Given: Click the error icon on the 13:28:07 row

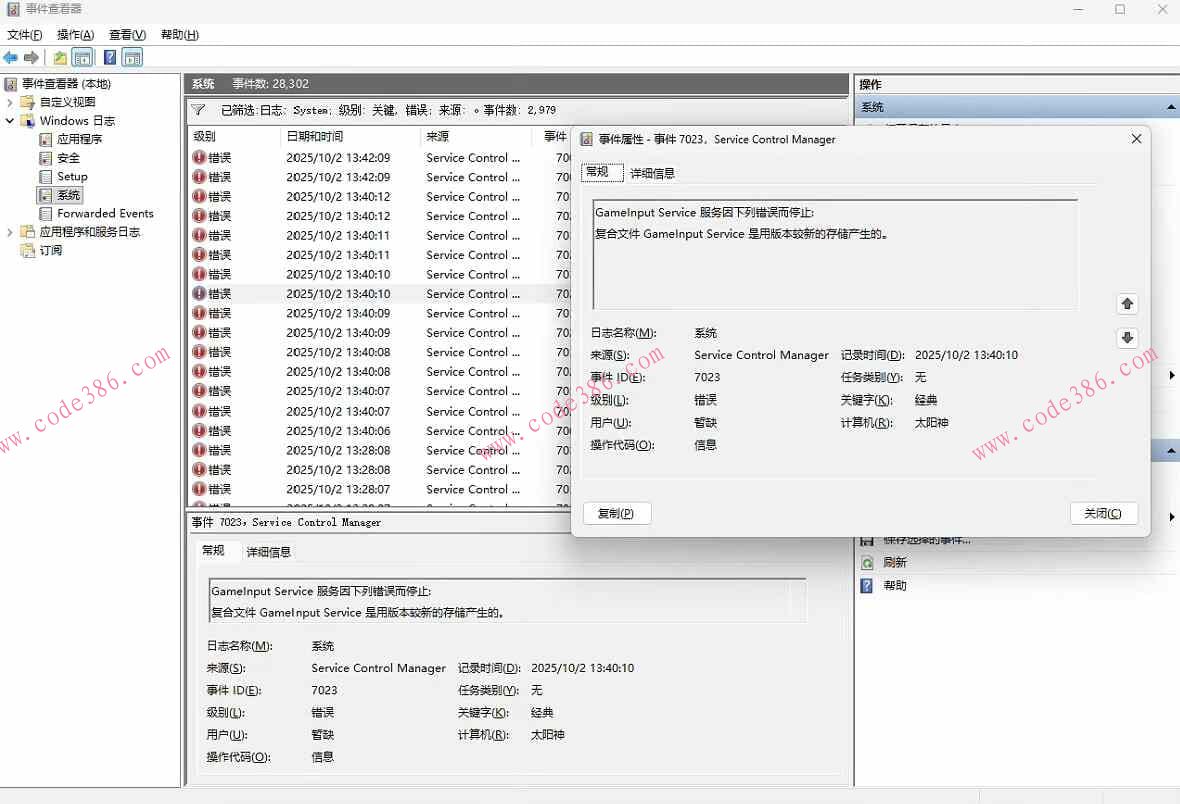Looking at the screenshot, I should (x=199, y=489).
